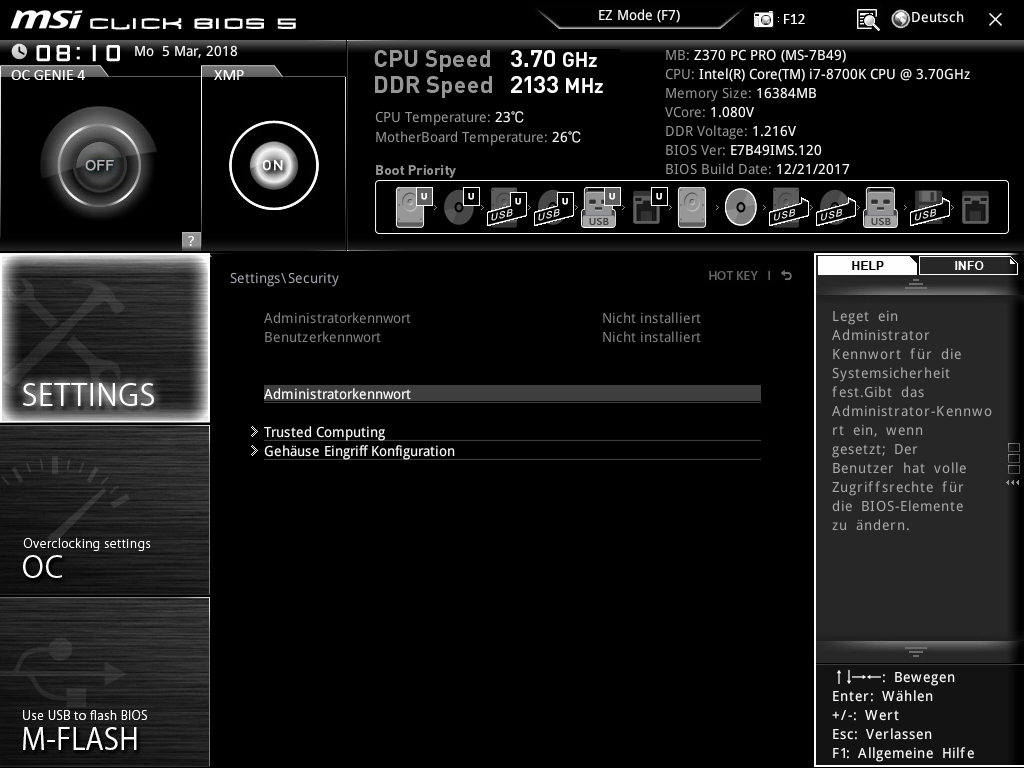Select the UEFI CD/DVD boot device icon
This screenshot has width=1024, height=768.
[461, 207]
